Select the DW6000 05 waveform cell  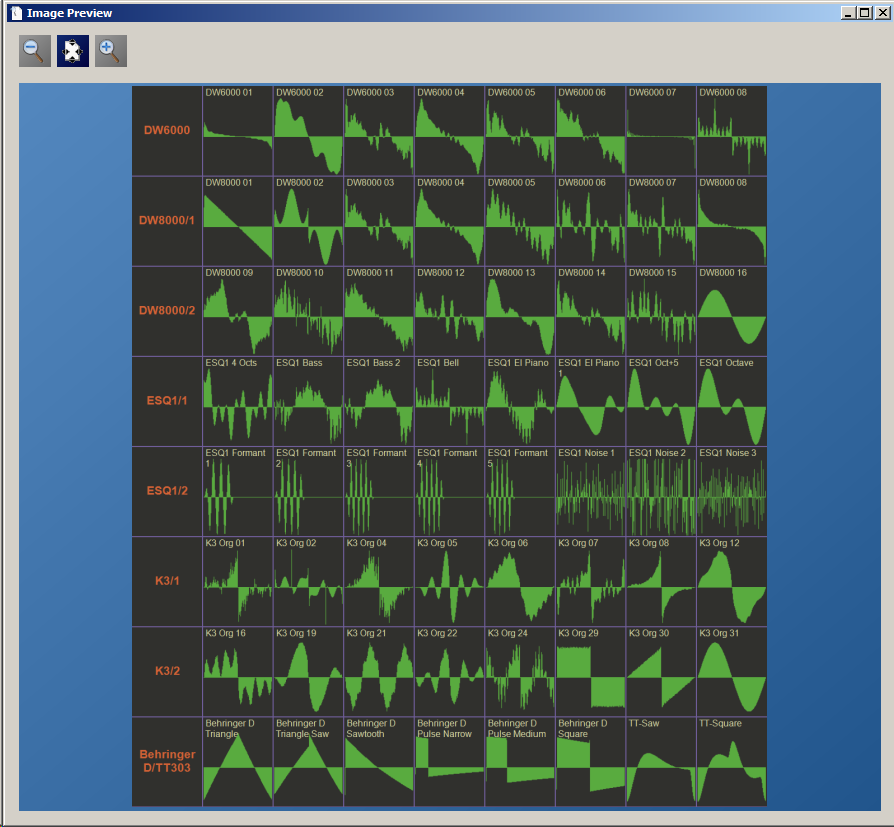[520, 131]
